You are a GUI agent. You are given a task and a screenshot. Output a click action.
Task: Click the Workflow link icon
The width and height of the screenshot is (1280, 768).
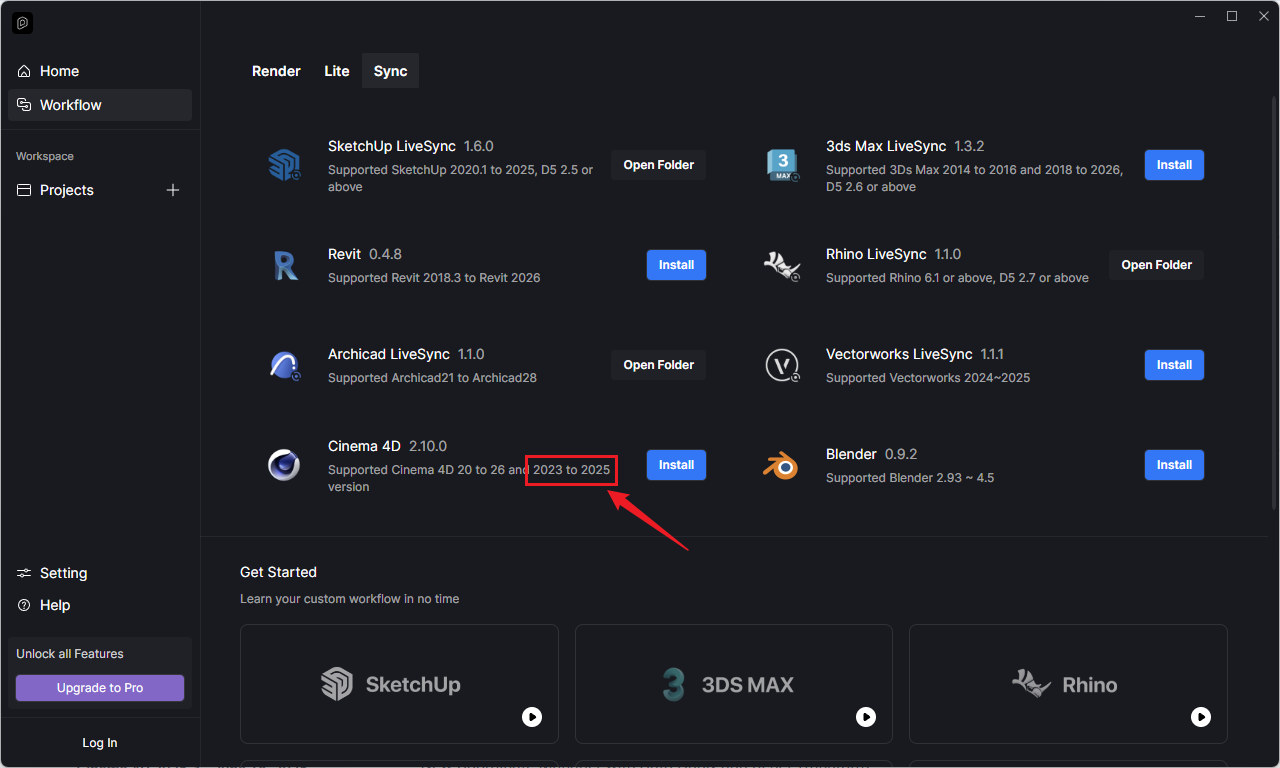pyautogui.click(x=24, y=105)
